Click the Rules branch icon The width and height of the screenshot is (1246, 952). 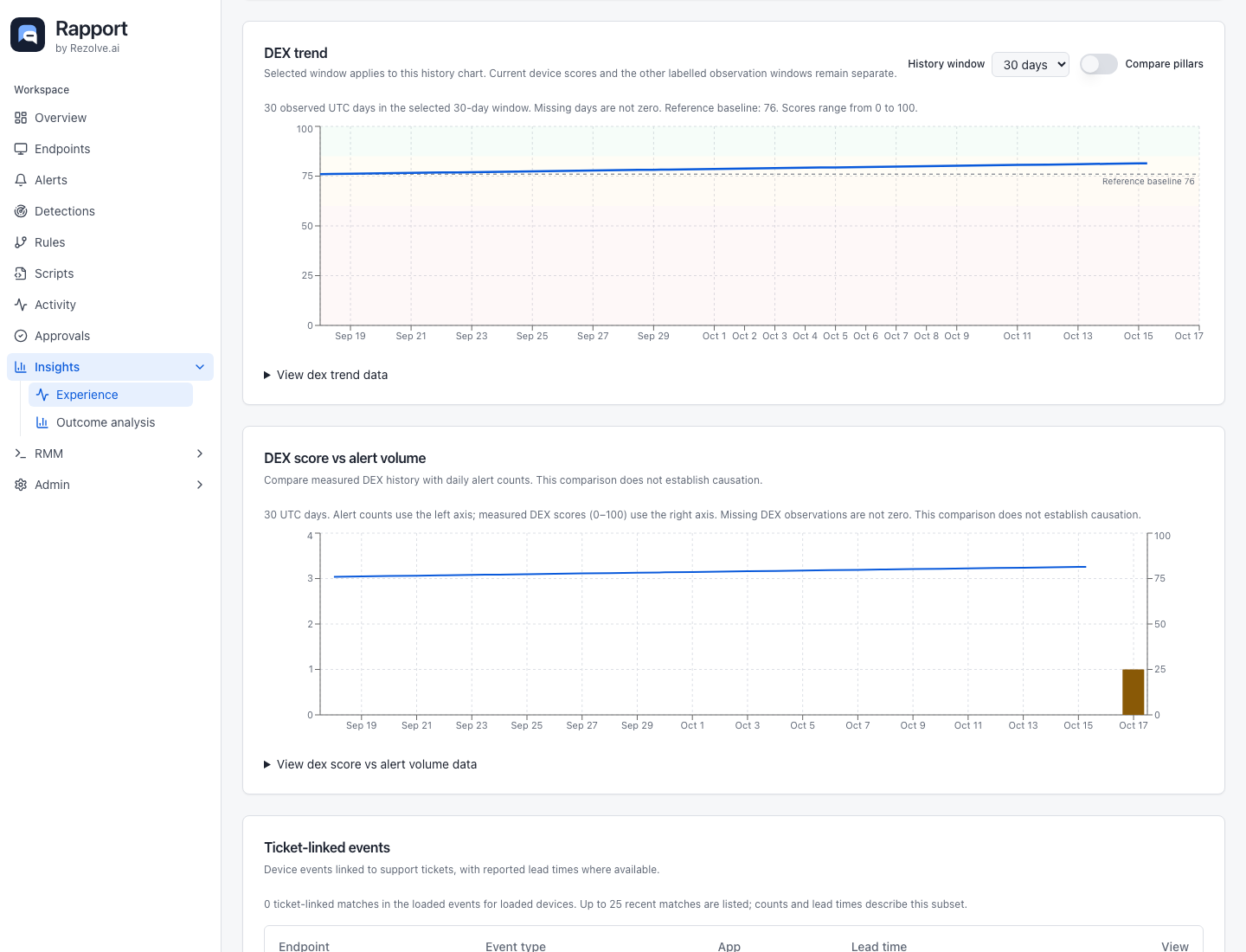click(21, 242)
